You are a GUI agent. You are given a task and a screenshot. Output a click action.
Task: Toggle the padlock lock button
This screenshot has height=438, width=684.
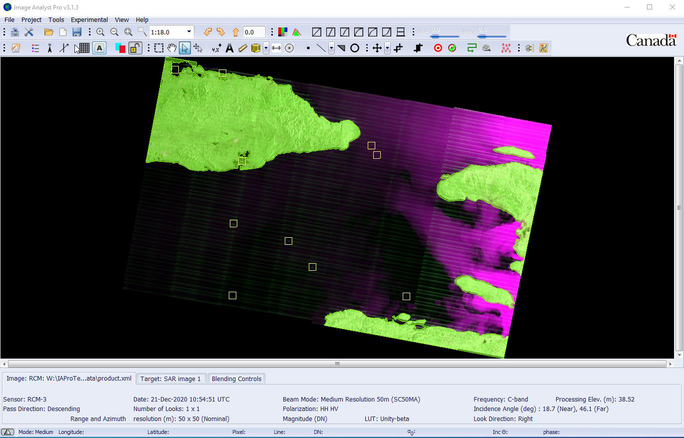point(133,48)
